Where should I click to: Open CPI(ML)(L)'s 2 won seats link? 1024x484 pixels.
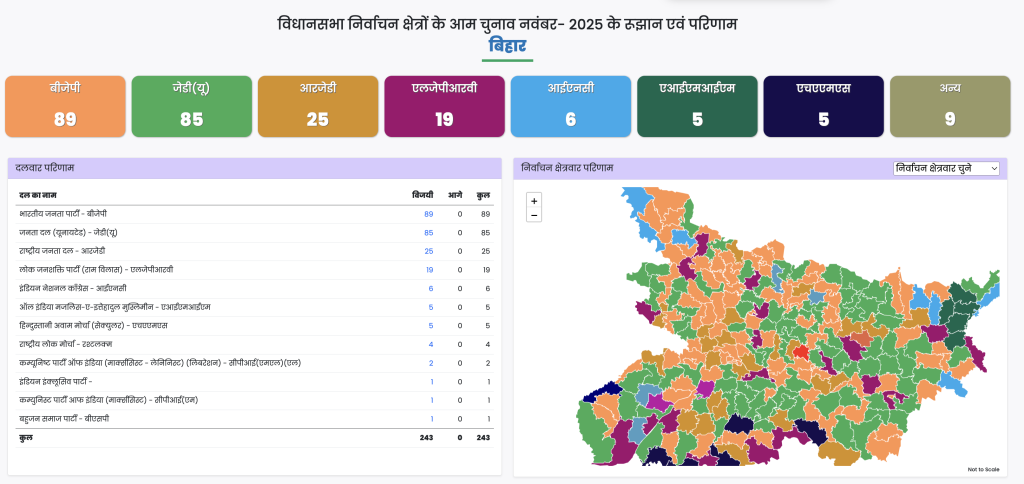[430, 363]
